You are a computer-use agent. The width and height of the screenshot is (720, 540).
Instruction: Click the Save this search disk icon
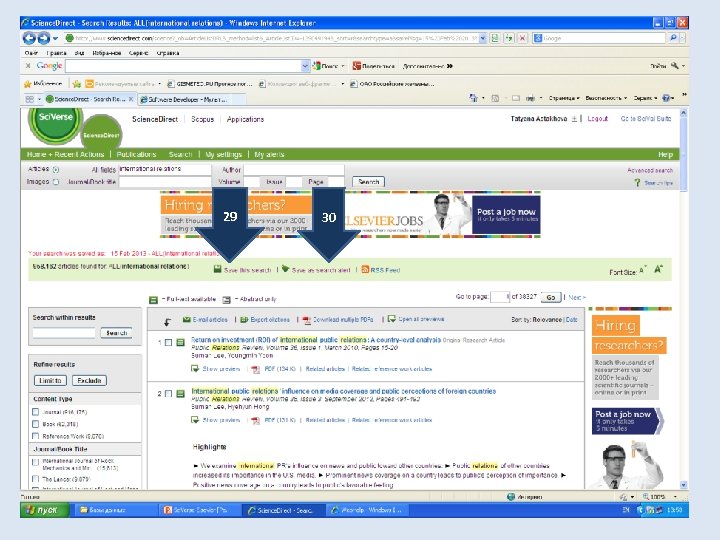(x=218, y=269)
